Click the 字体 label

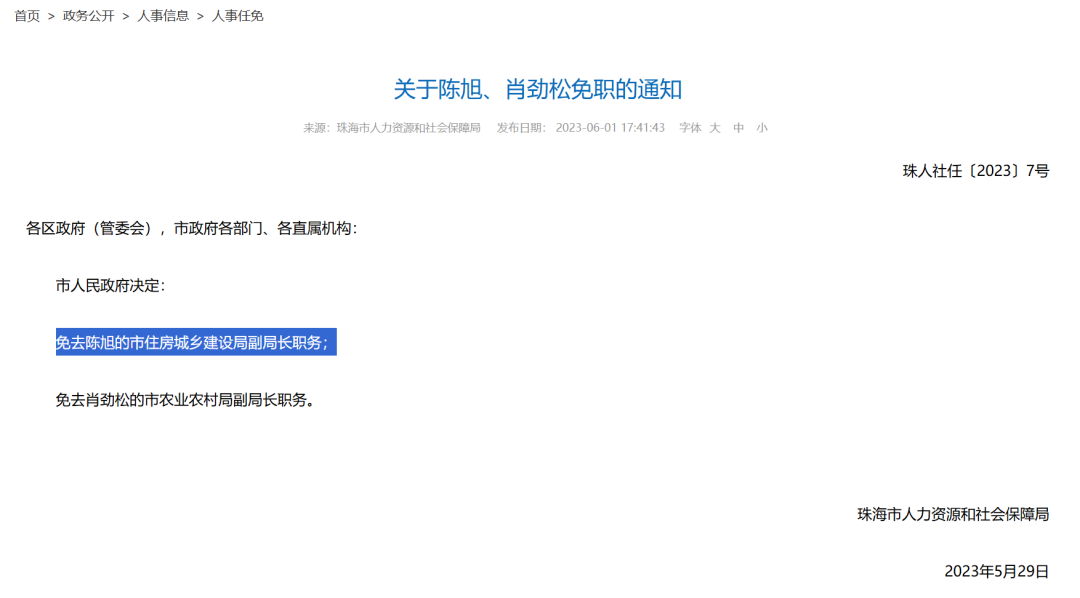tap(690, 128)
